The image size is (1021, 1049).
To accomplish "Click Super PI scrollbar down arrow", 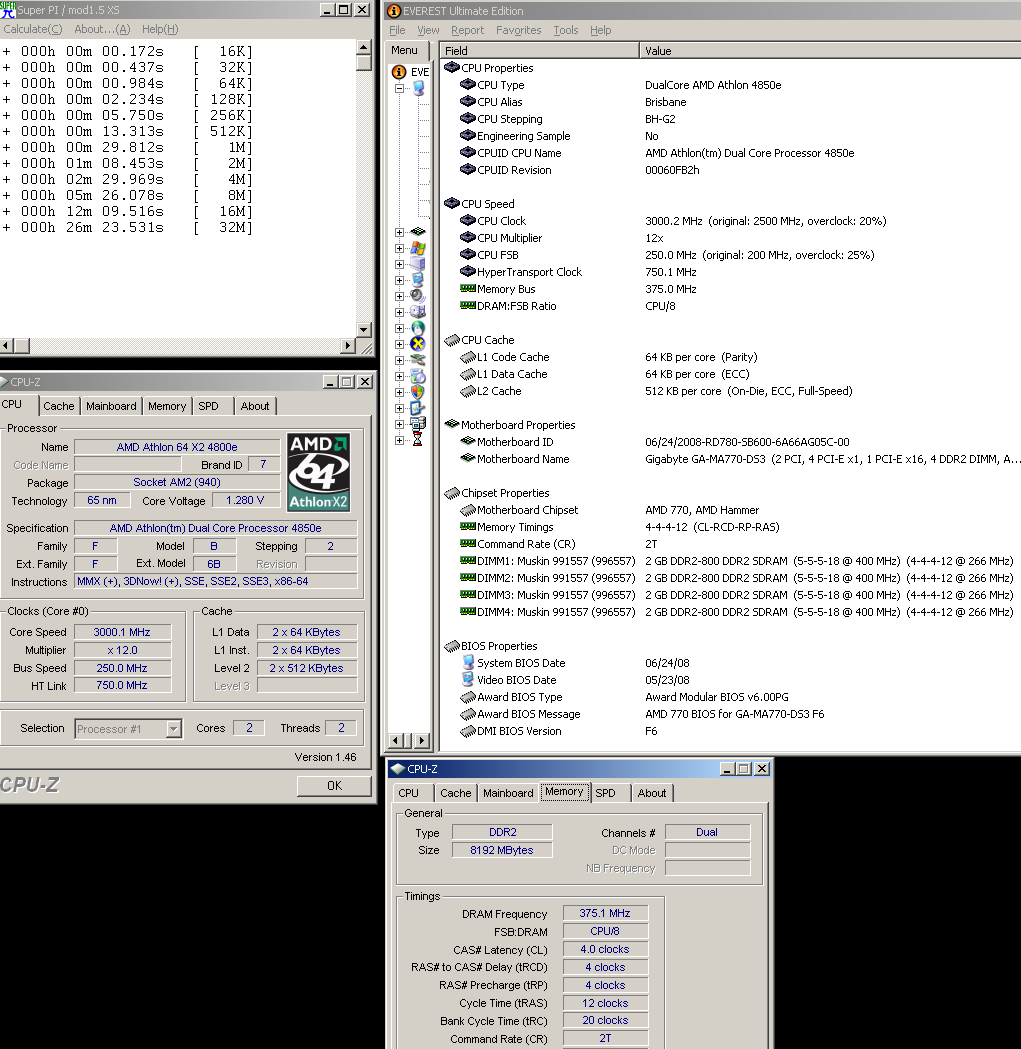I will [364, 329].
